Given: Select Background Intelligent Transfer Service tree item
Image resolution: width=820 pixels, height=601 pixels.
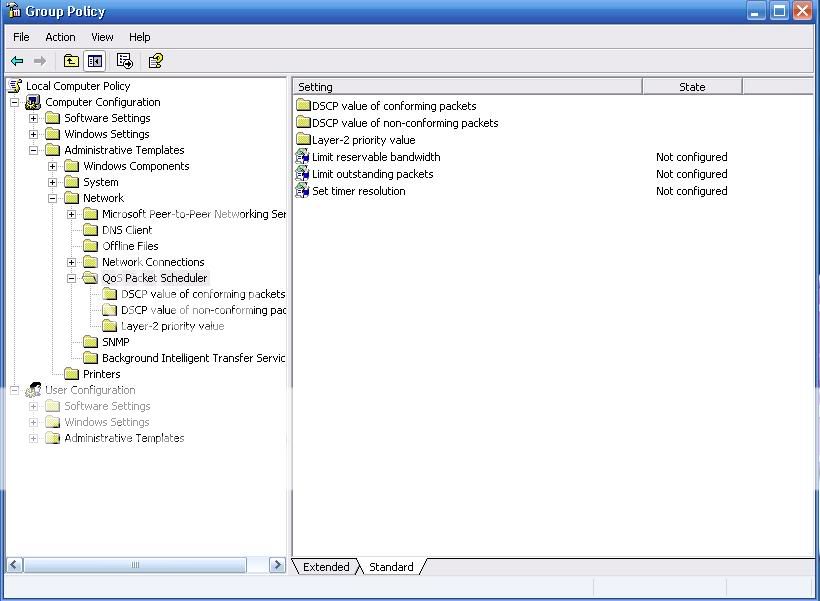Looking at the screenshot, I should (193, 358).
